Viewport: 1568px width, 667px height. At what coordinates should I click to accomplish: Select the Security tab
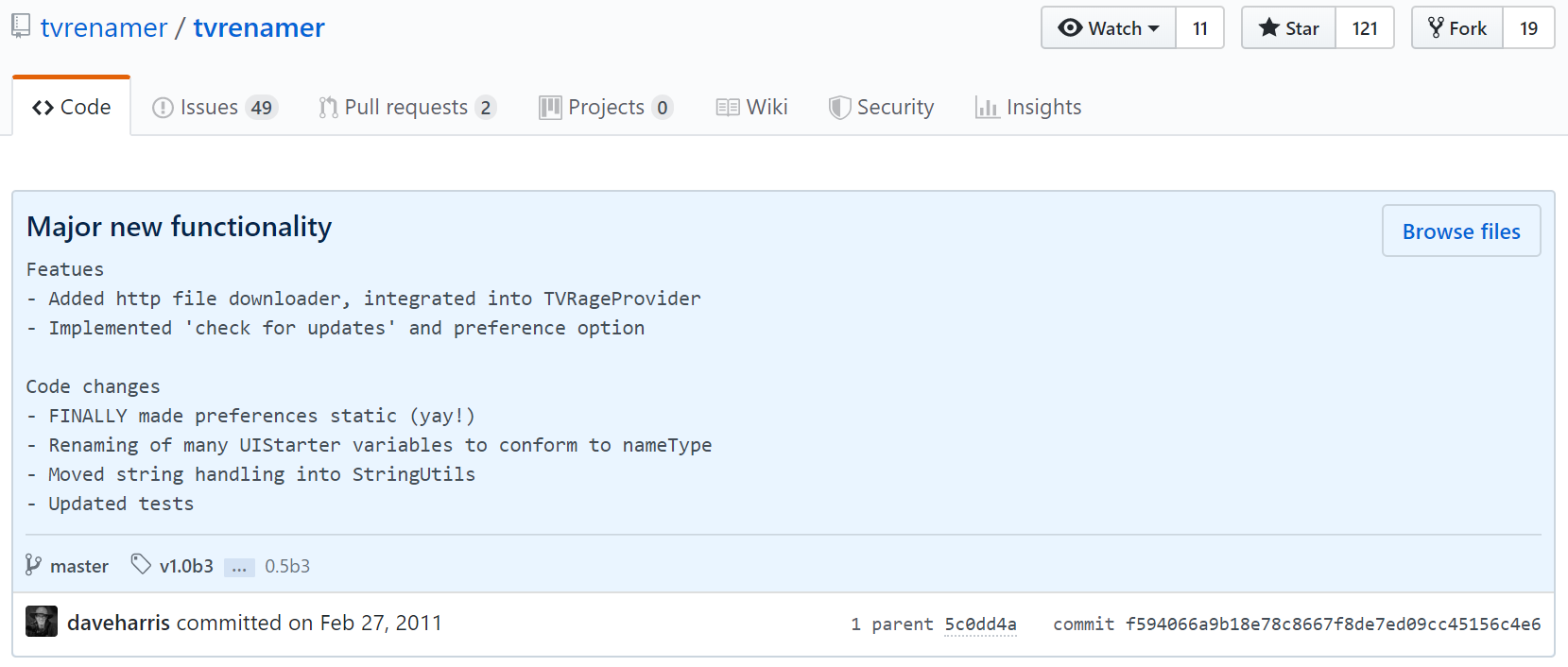[881, 108]
